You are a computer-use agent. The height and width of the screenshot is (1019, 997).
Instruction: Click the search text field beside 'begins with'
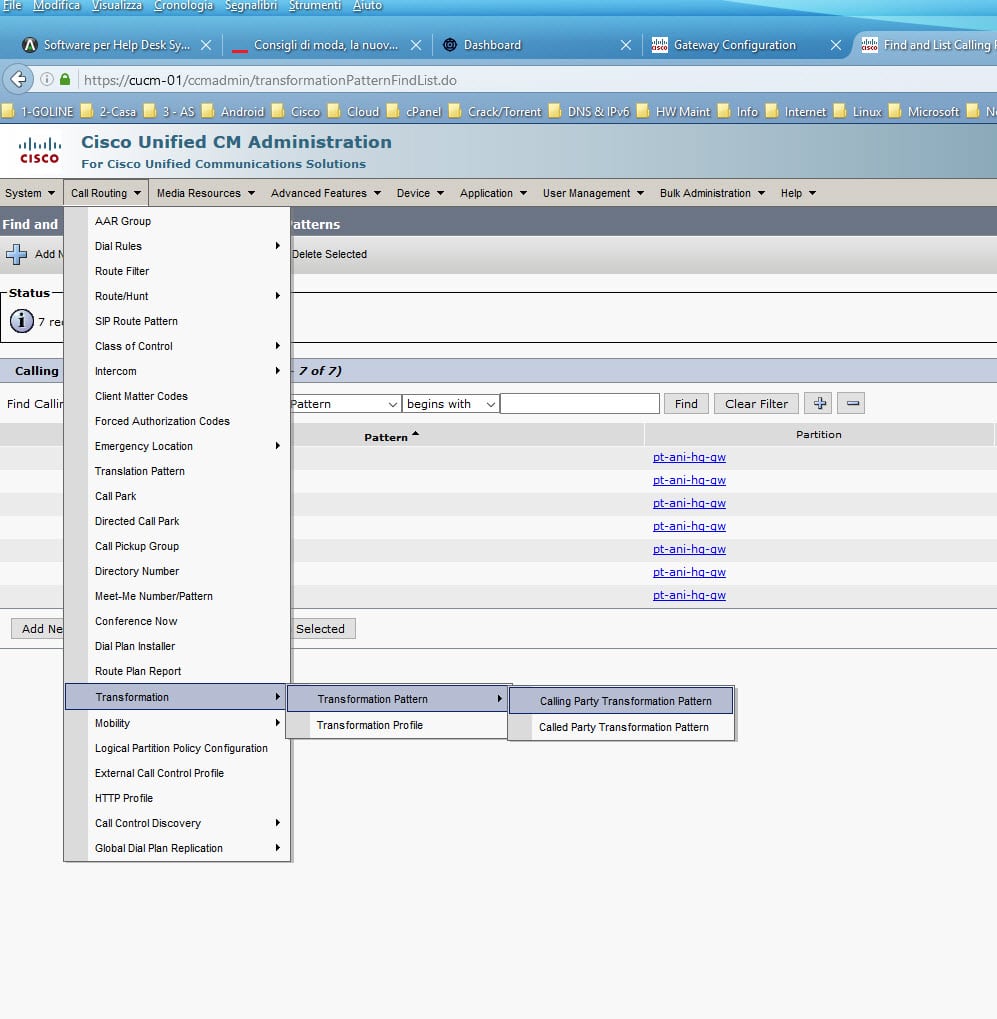580,404
